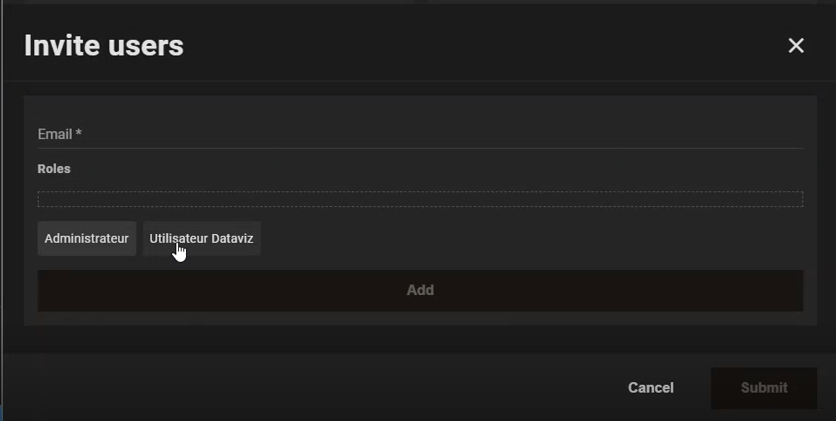Click the Email input field
The height and width of the screenshot is (421, 836).
click(x=420, y=134)
